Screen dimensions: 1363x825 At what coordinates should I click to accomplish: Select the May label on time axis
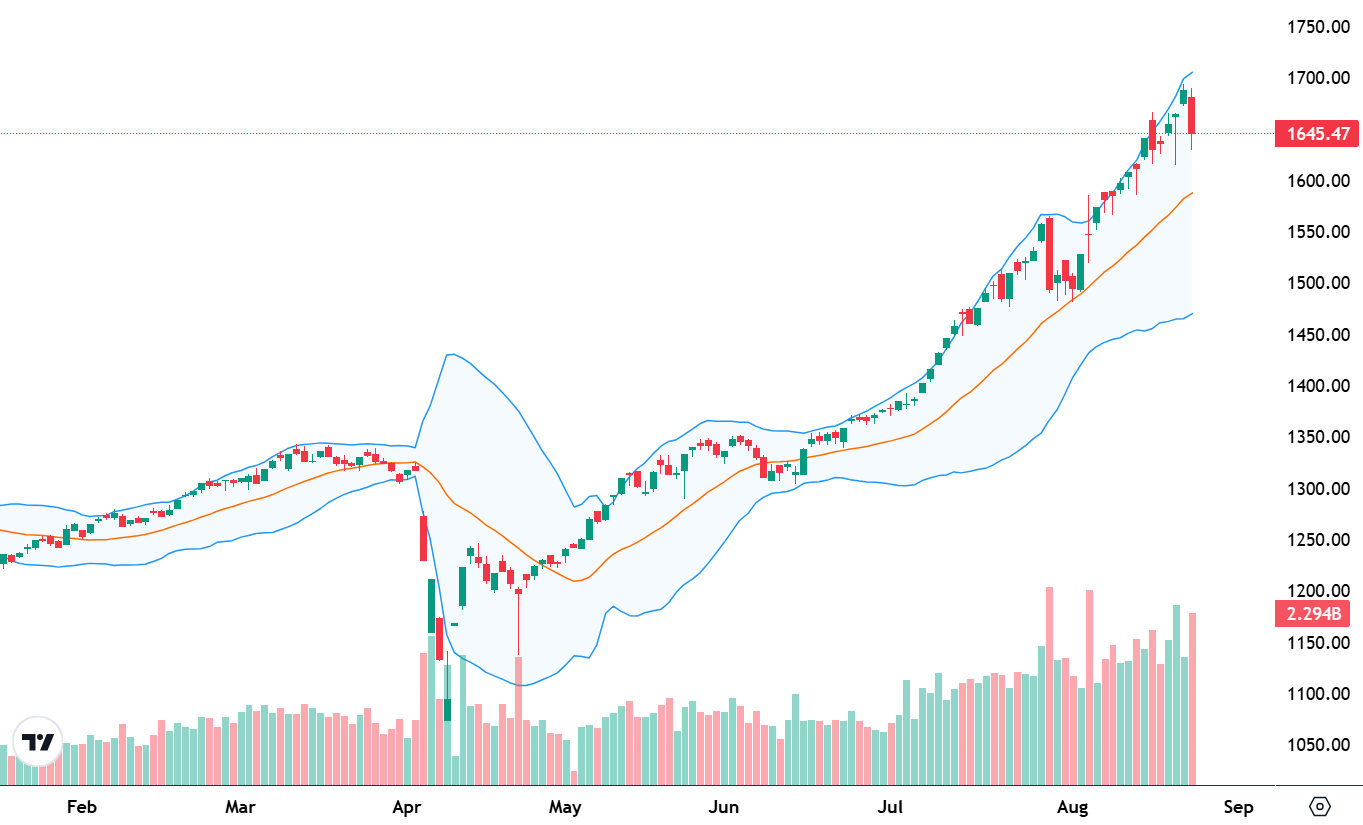565,807
